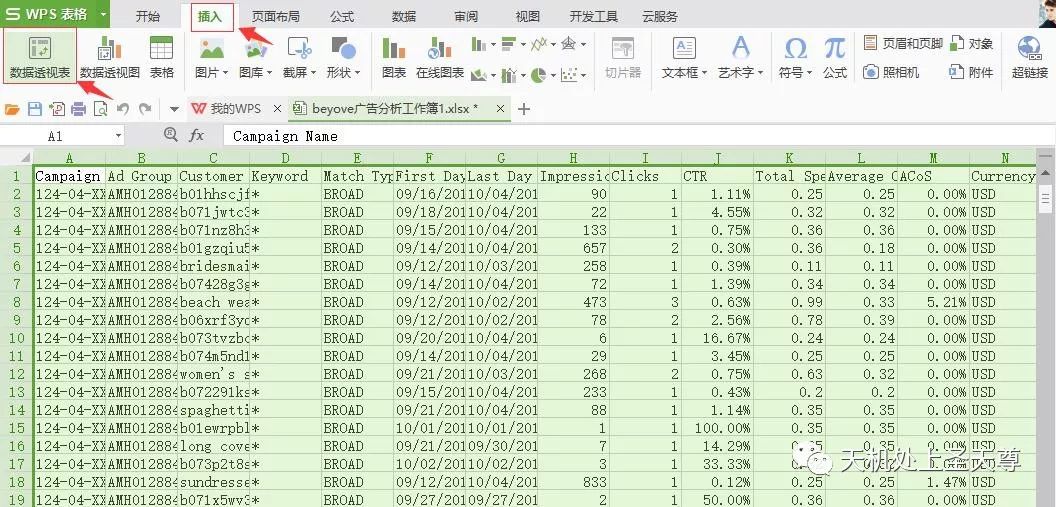This screenshot has height=507, width=1056.
Task: Click the 图表 chart icon
Action: tap(394, 57)
